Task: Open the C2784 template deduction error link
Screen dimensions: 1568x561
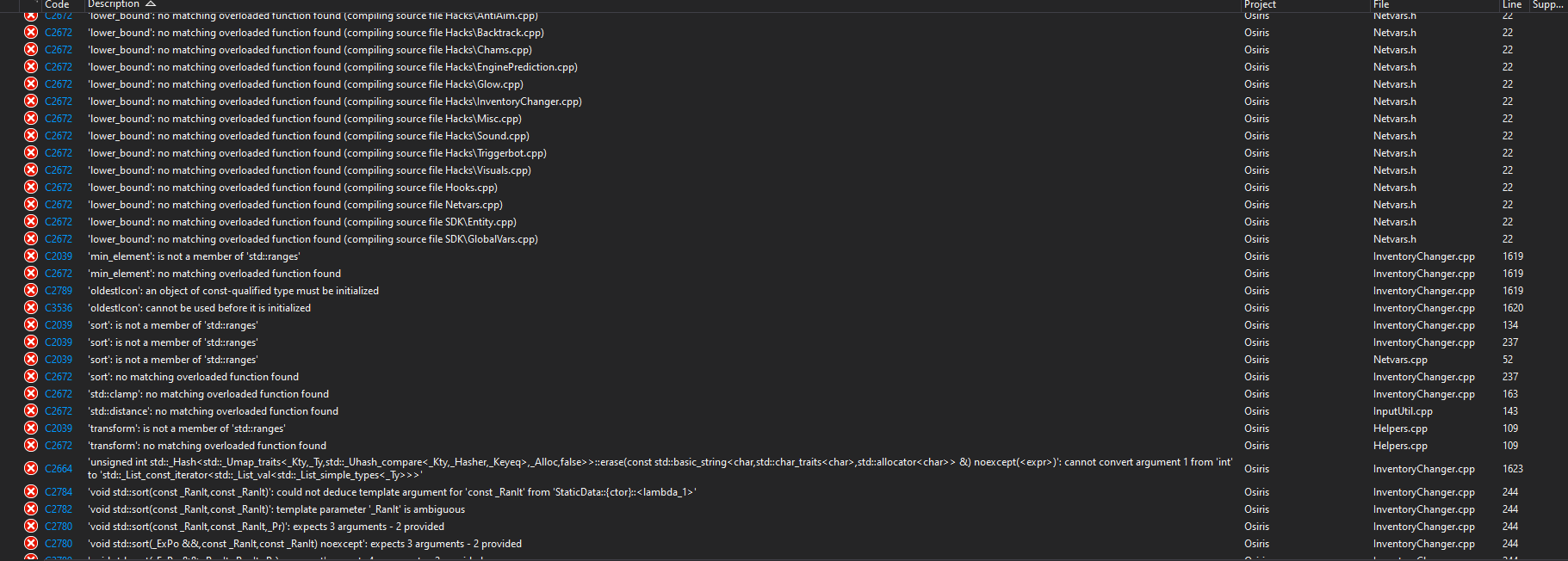Action: point(58,491)
